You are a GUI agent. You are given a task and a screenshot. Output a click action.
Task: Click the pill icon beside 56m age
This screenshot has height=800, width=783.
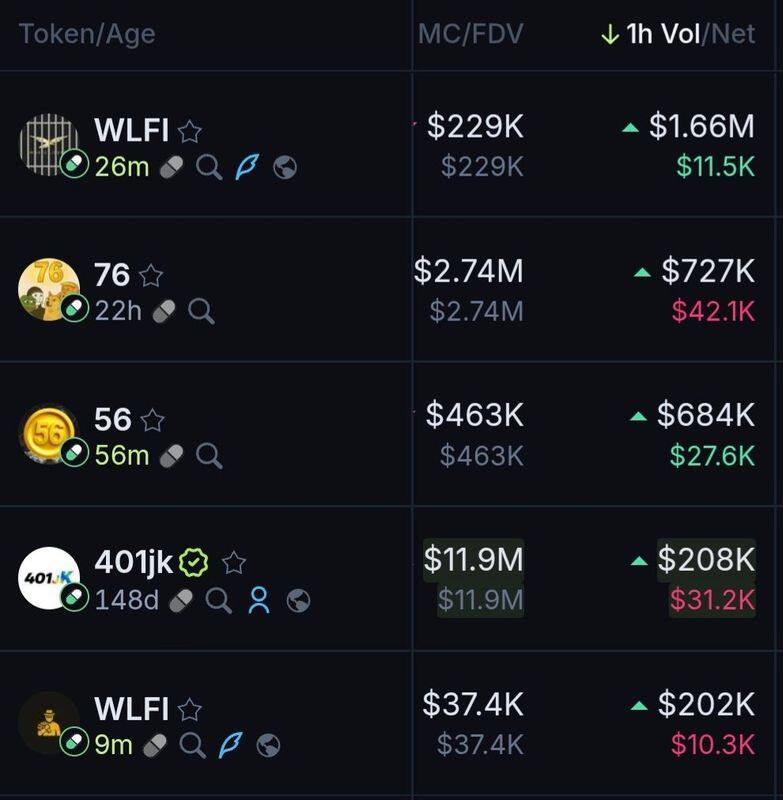171,456
